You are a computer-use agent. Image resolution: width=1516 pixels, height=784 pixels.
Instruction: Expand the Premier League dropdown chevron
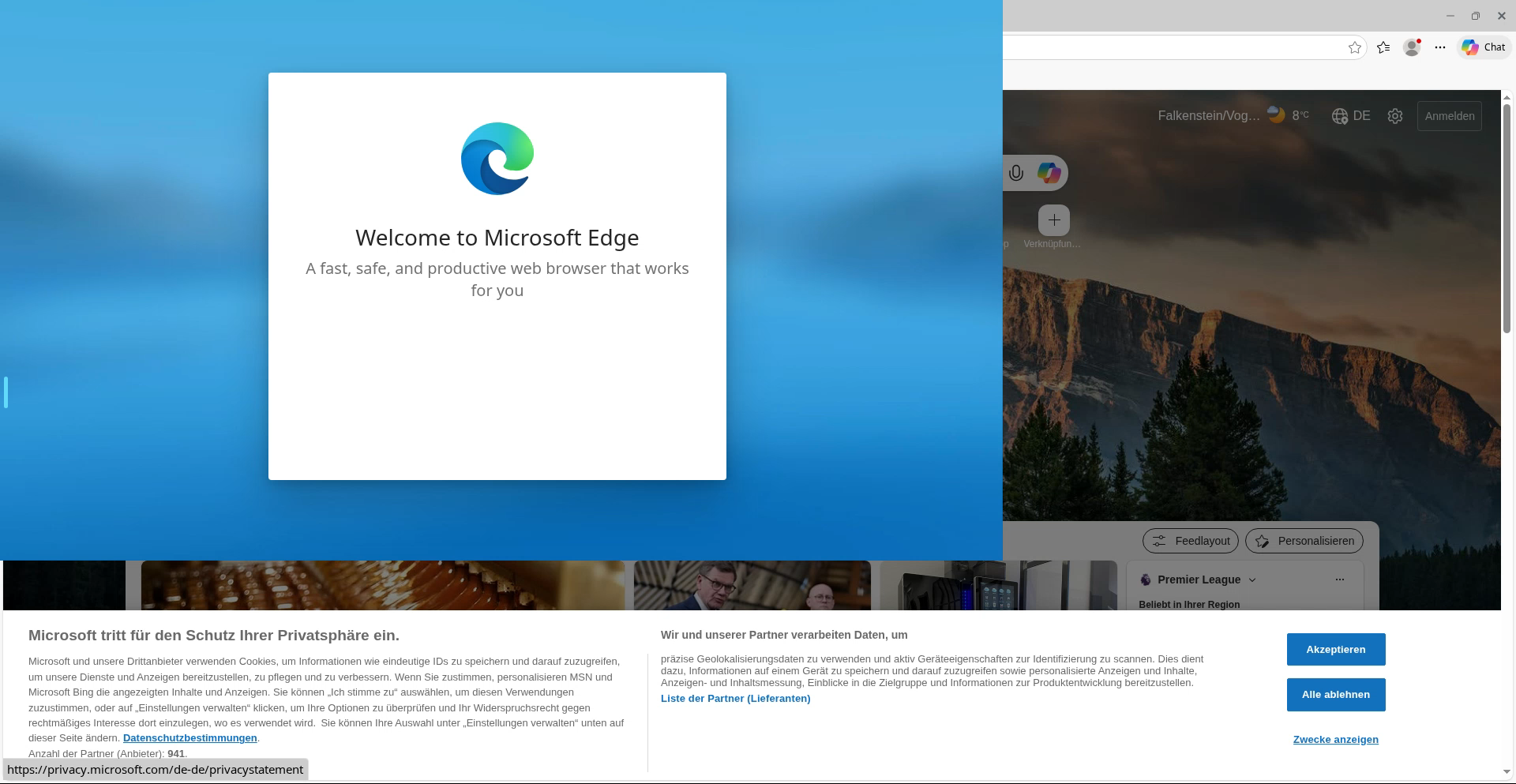coord(1251,580)
